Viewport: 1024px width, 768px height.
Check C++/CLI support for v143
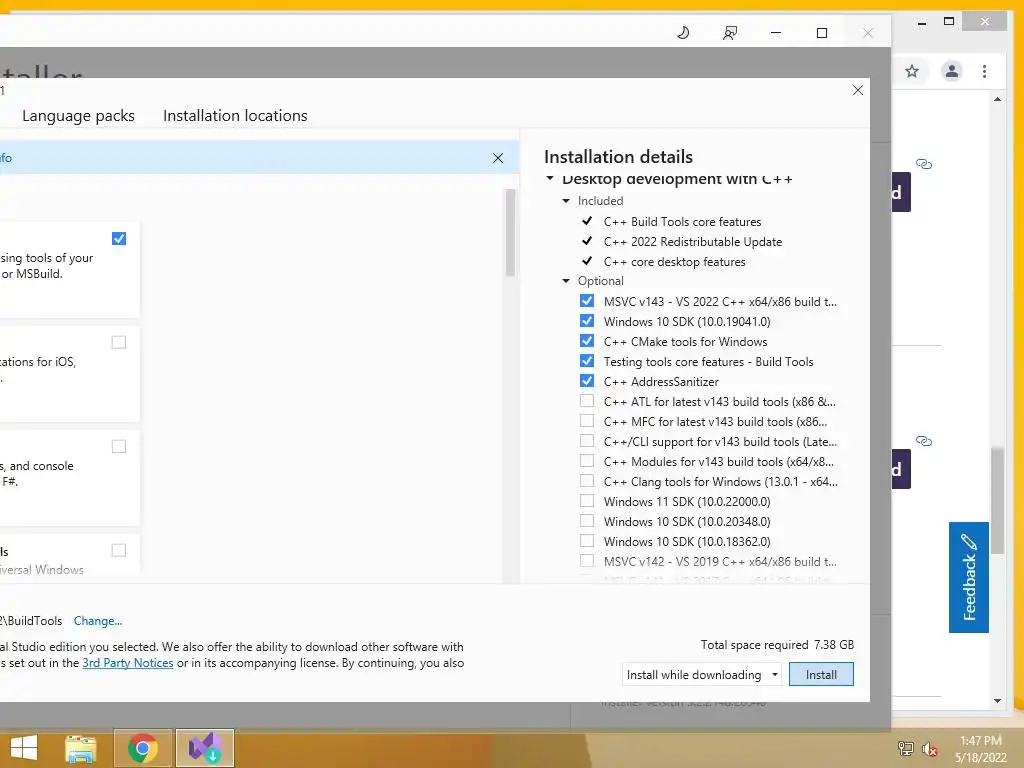tap(586, 441)
